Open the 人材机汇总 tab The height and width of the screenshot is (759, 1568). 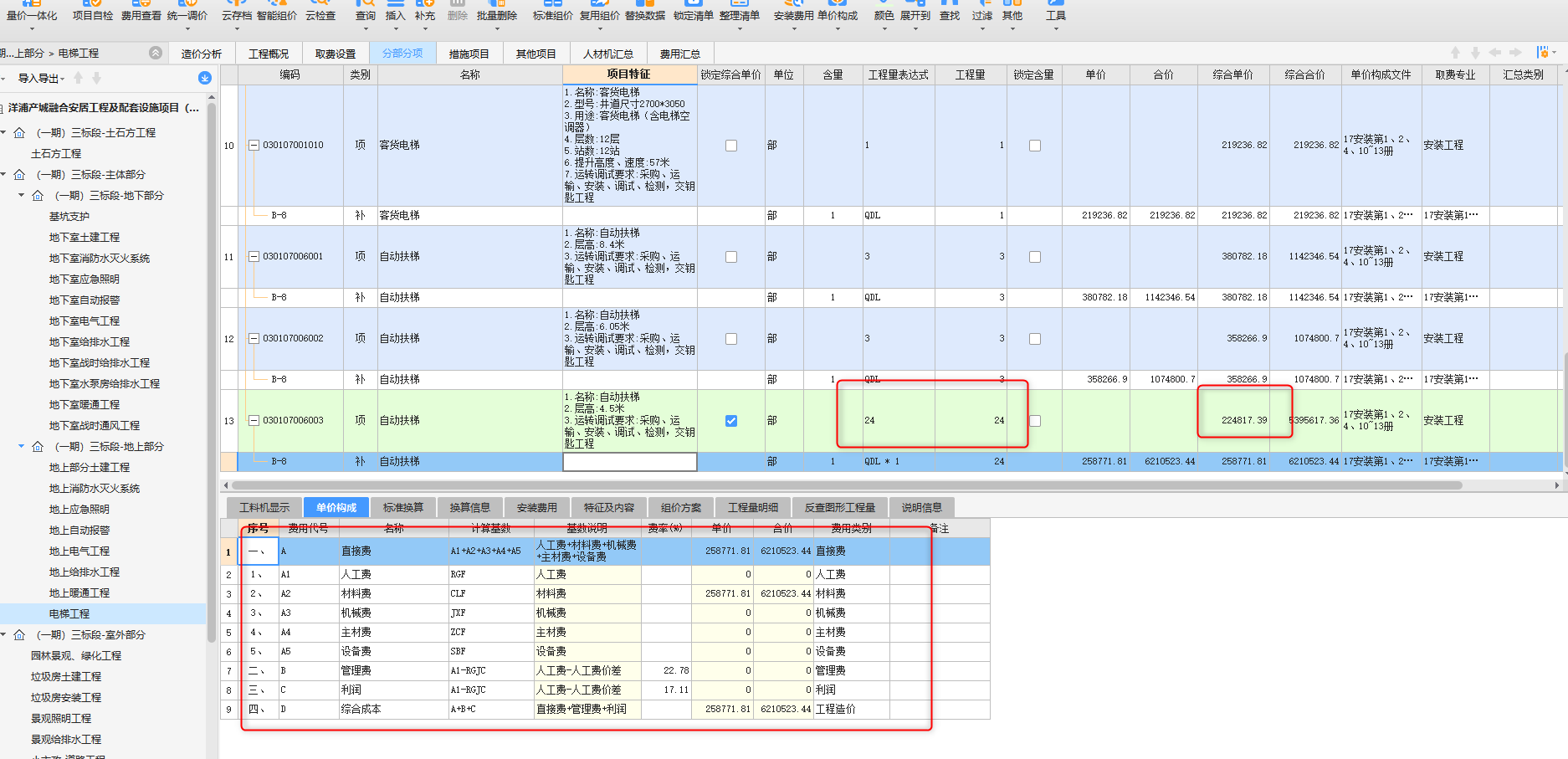tap(608, 54)
